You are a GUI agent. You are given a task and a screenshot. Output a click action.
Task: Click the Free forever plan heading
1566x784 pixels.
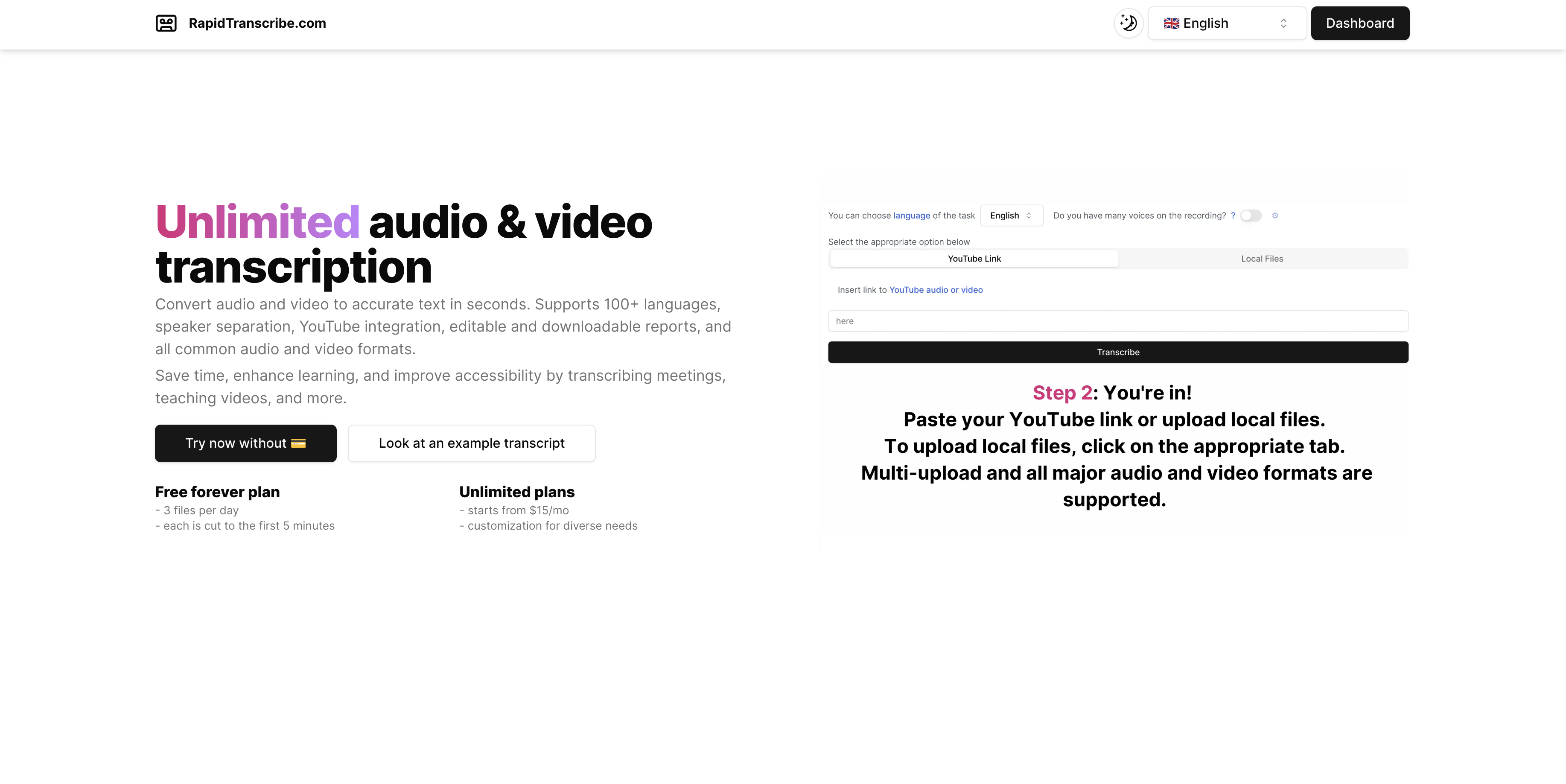pos(217,492)
